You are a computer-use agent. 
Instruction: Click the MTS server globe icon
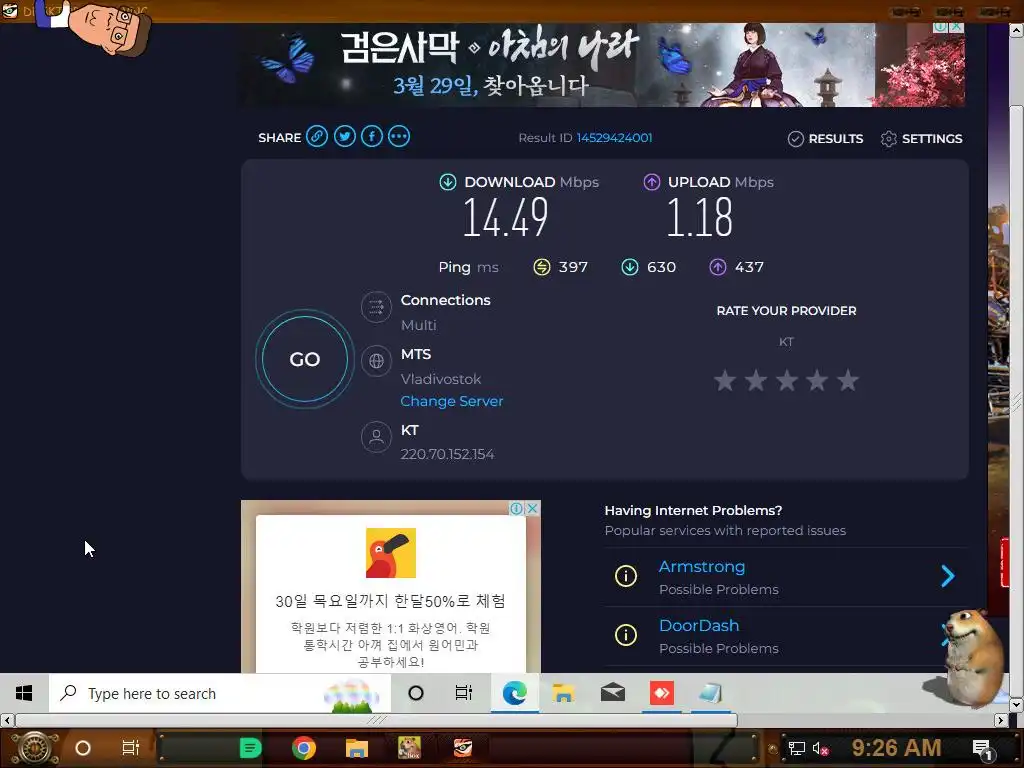pos(376,360)
